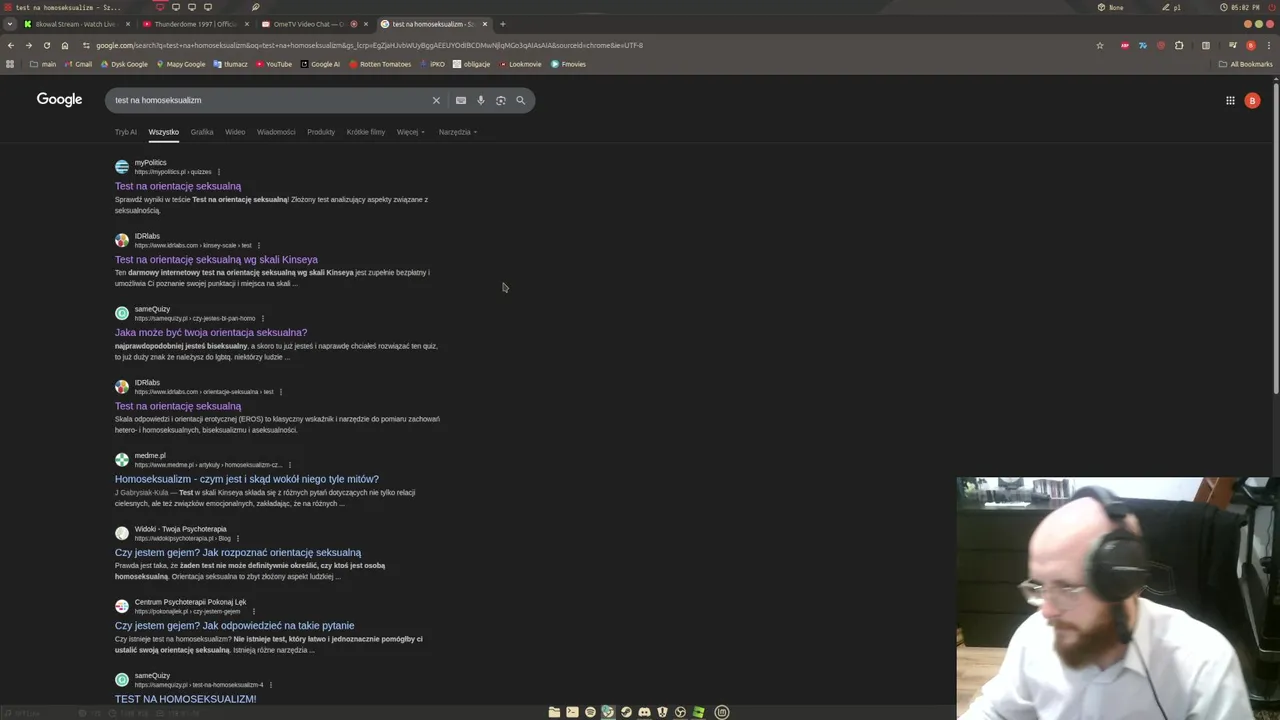Click the Chrome address bar URL
1280x720 pixels.
[370, 45]
